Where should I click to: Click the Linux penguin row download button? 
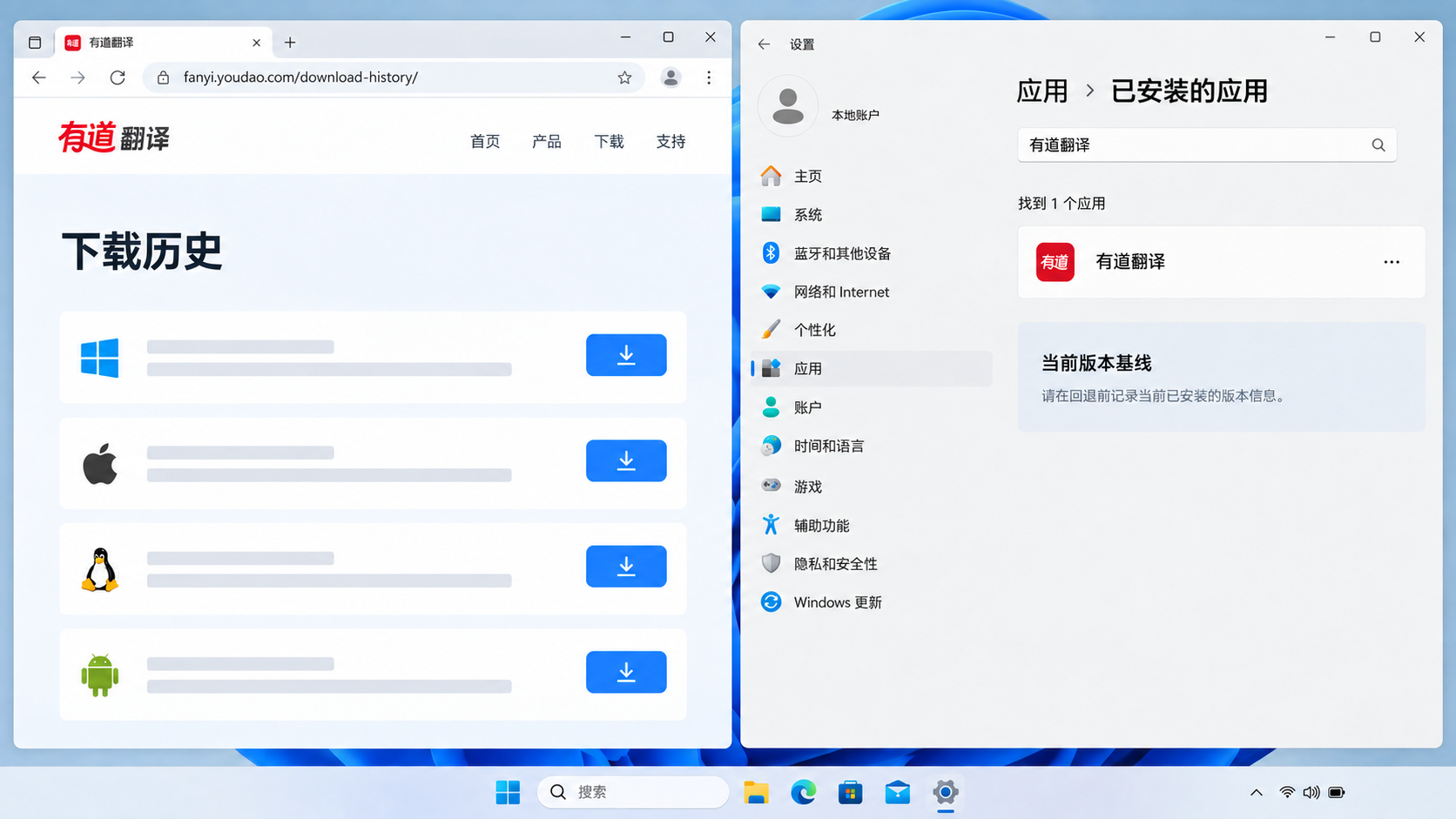(x=626, y=567)
